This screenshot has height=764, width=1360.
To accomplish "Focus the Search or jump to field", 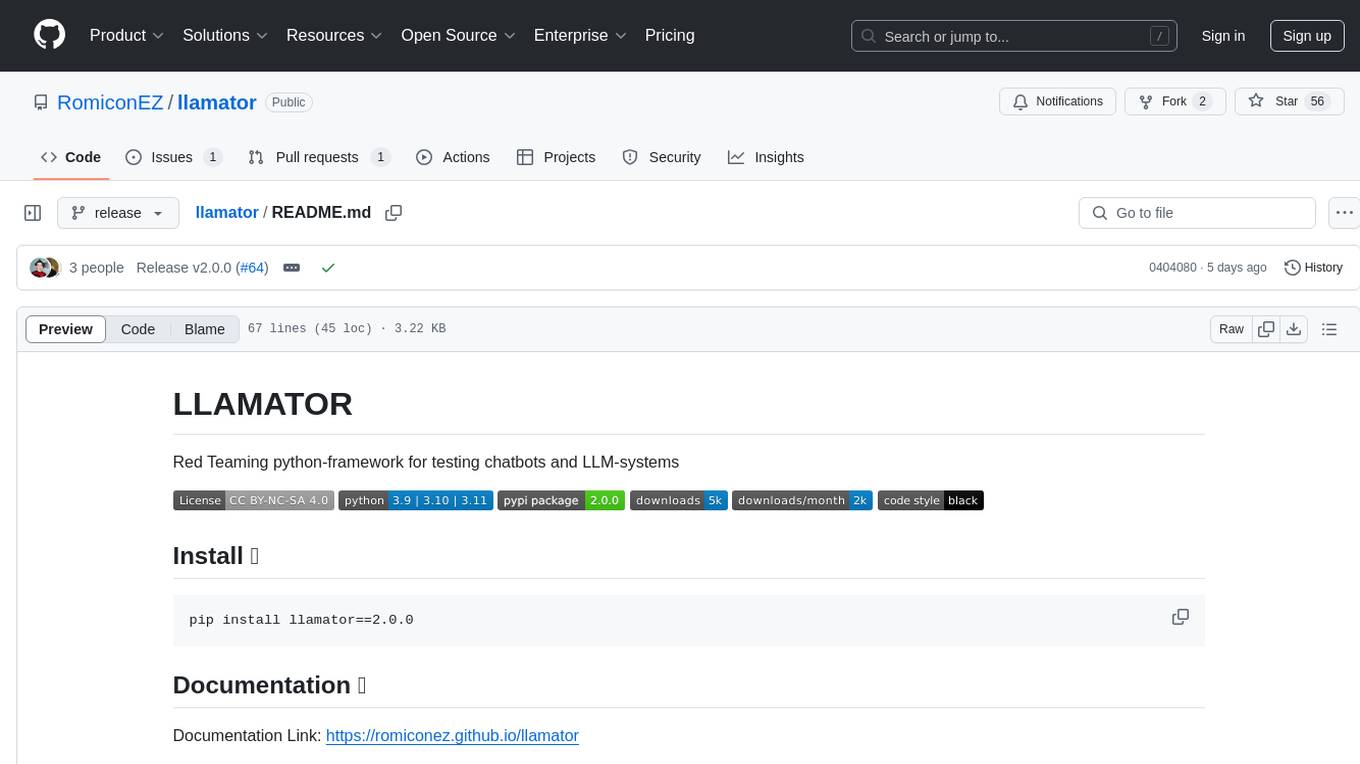I will point(1014,36).
